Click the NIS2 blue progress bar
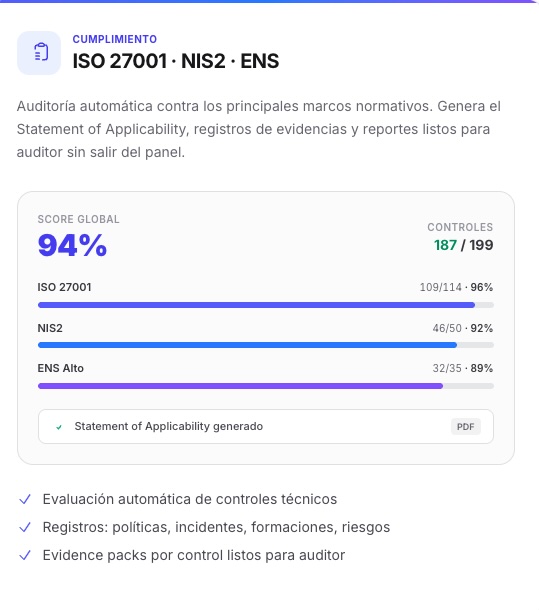The height and width of the screenshot is (610, 539). [266, 345]
